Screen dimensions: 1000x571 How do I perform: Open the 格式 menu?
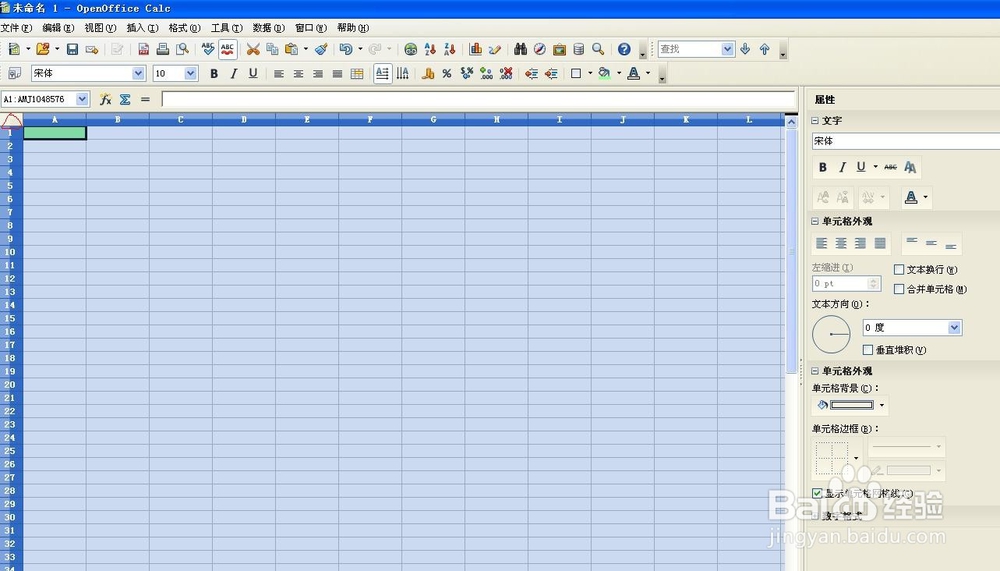[184, 28]
